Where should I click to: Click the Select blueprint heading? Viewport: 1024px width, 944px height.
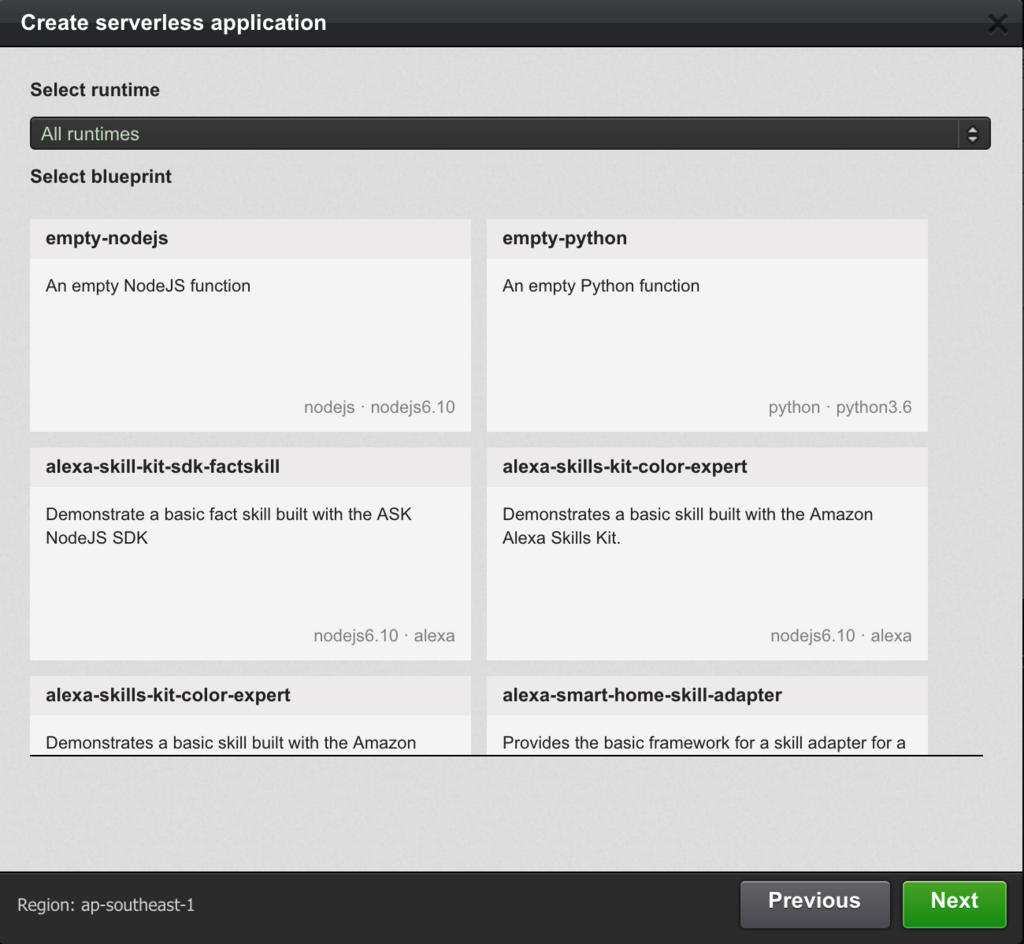tap(101, 177)
